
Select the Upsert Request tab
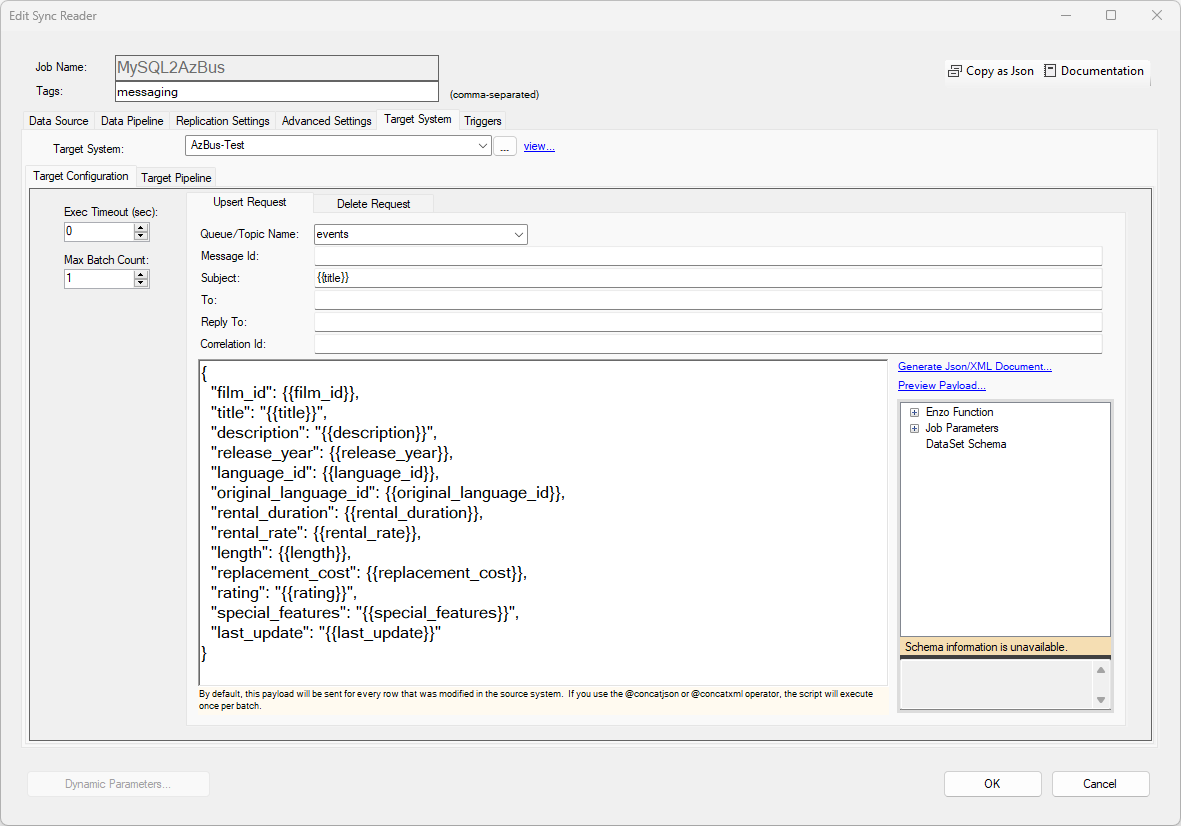(x=249, y=202)
